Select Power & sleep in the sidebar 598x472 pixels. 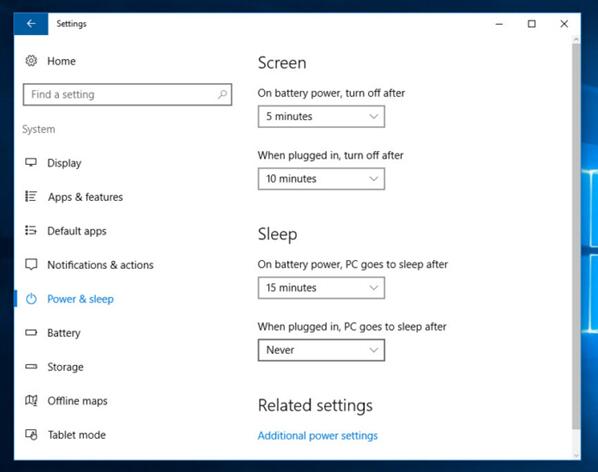[80, 299]
